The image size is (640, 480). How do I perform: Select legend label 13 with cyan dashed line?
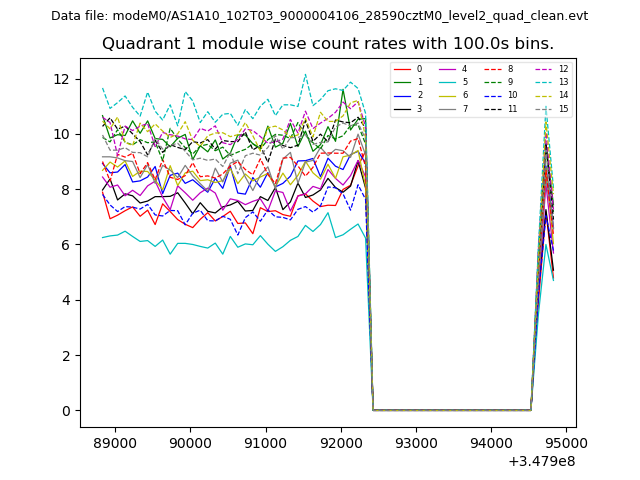563,82
